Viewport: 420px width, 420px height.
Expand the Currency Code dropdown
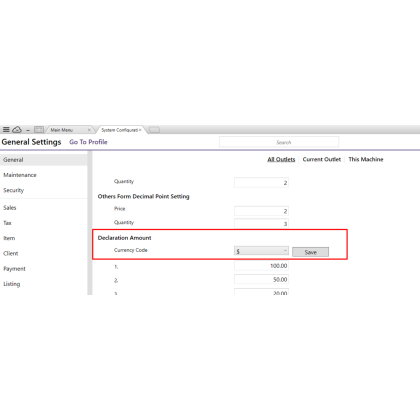click(261, 251)
